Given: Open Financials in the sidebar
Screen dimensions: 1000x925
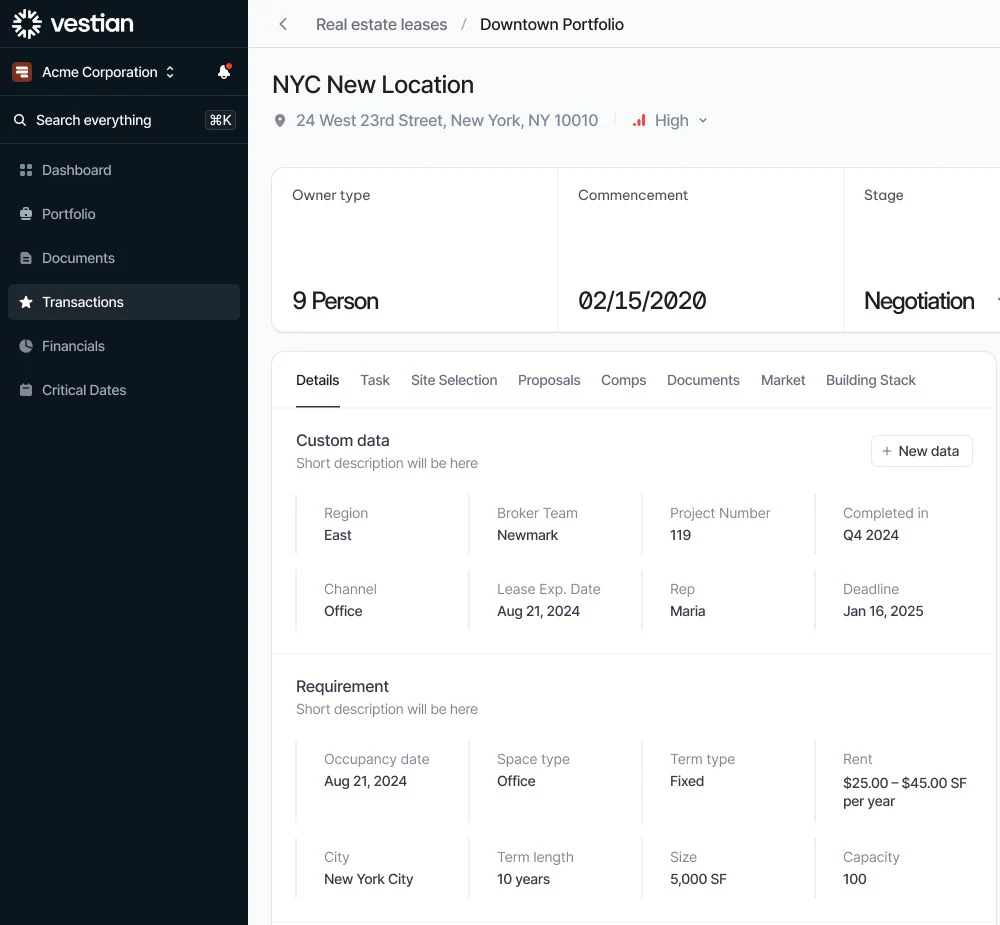Looking at the screenshot, I should 124,346.
